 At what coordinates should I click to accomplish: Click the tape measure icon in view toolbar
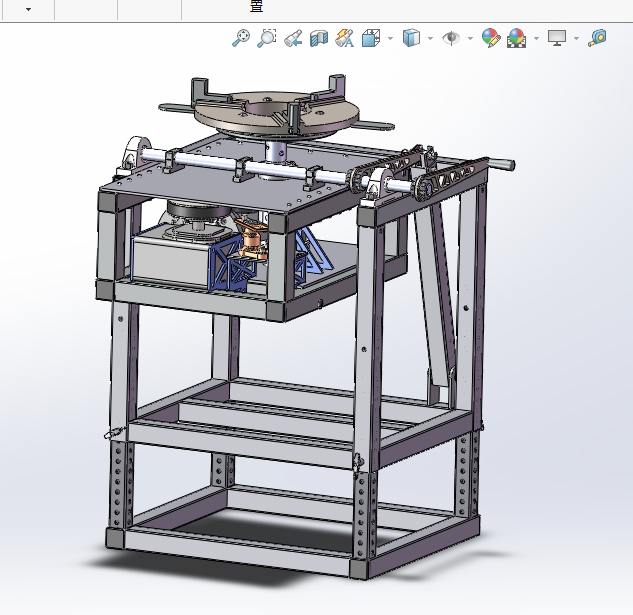click(x=597, y=38)
